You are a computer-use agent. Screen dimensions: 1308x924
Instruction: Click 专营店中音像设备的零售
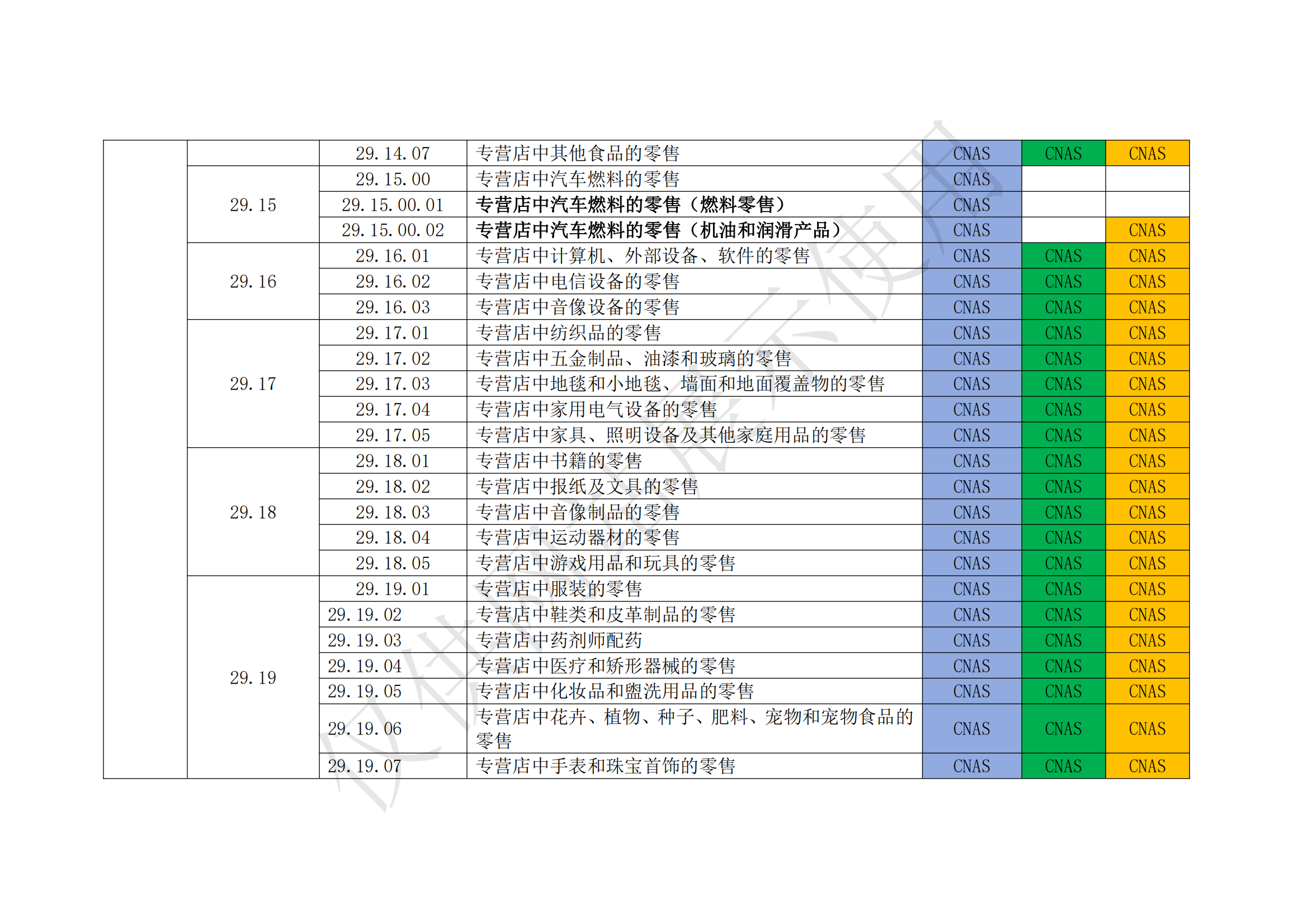[x=578, y=307]
